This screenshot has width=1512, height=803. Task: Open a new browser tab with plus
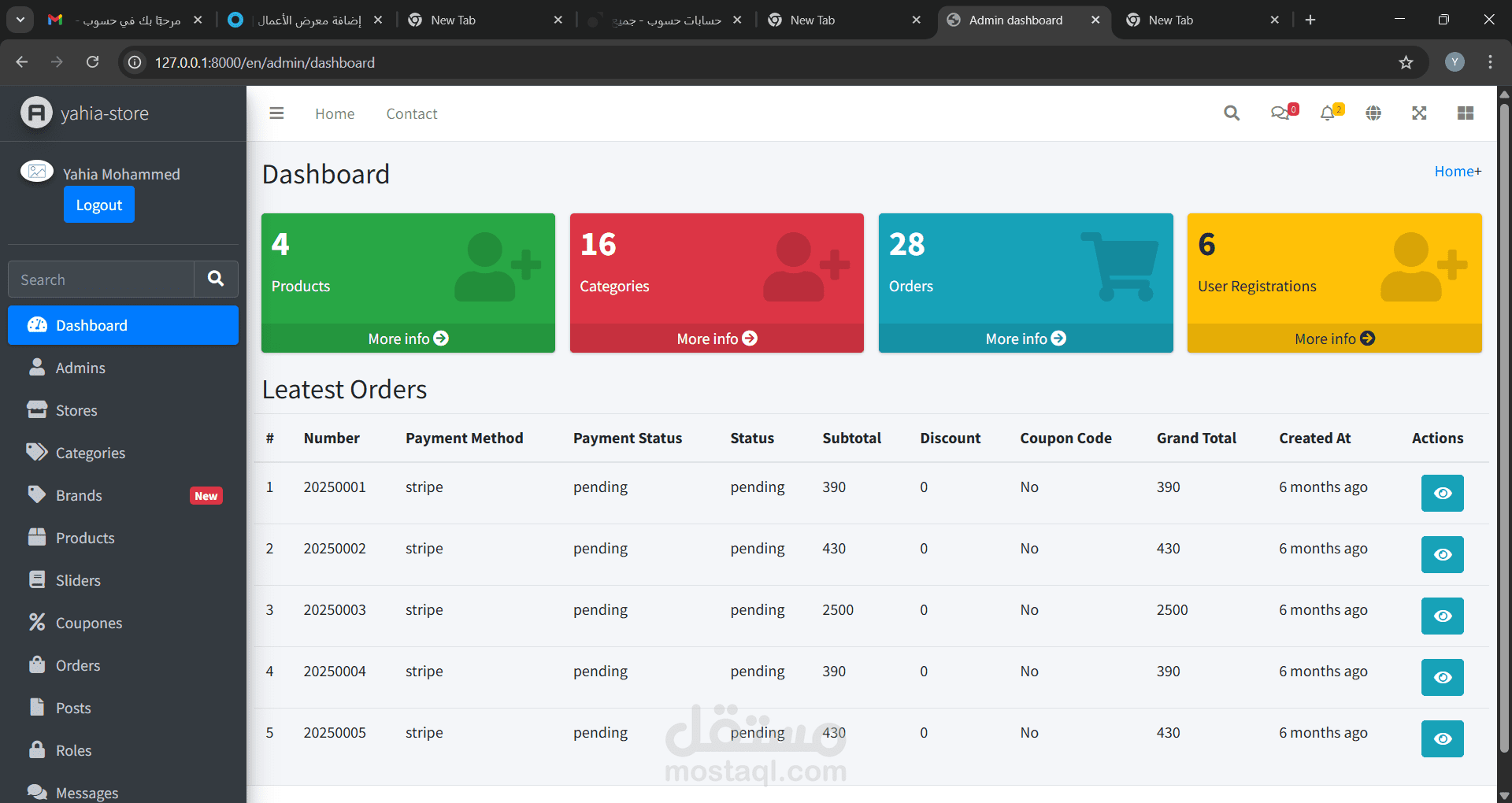[x=1310, y=20]
